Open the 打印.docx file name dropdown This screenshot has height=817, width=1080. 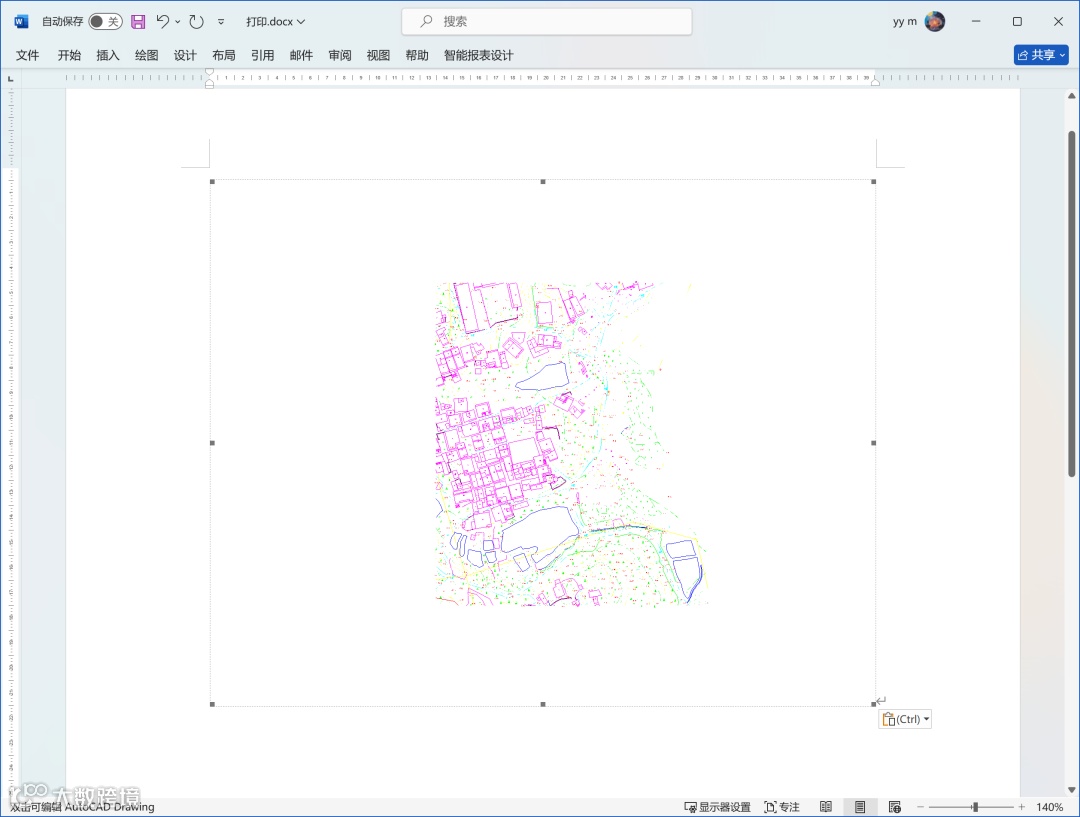(276, 21)
